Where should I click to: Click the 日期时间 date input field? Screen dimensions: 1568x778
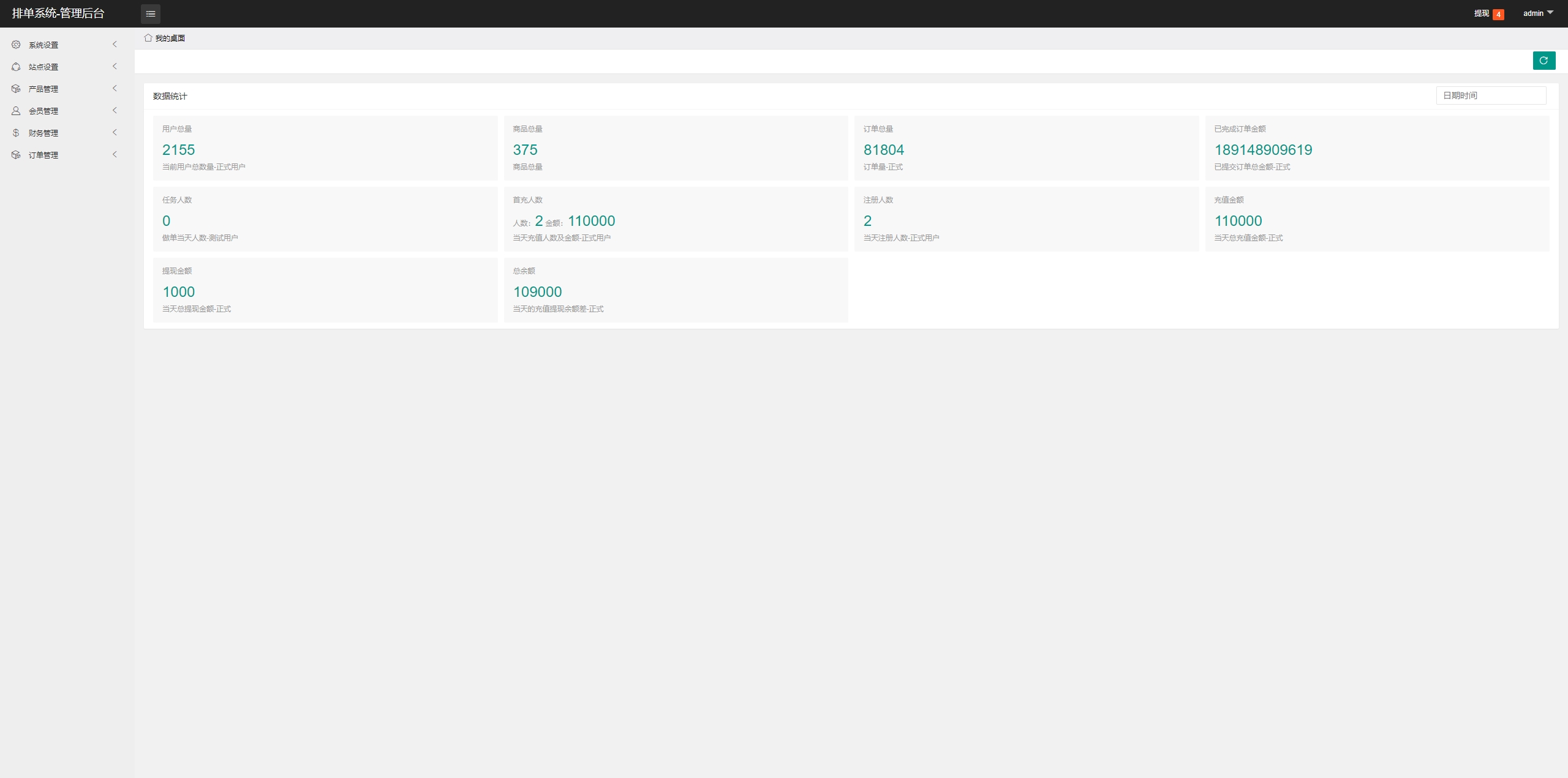point(1490,95)
